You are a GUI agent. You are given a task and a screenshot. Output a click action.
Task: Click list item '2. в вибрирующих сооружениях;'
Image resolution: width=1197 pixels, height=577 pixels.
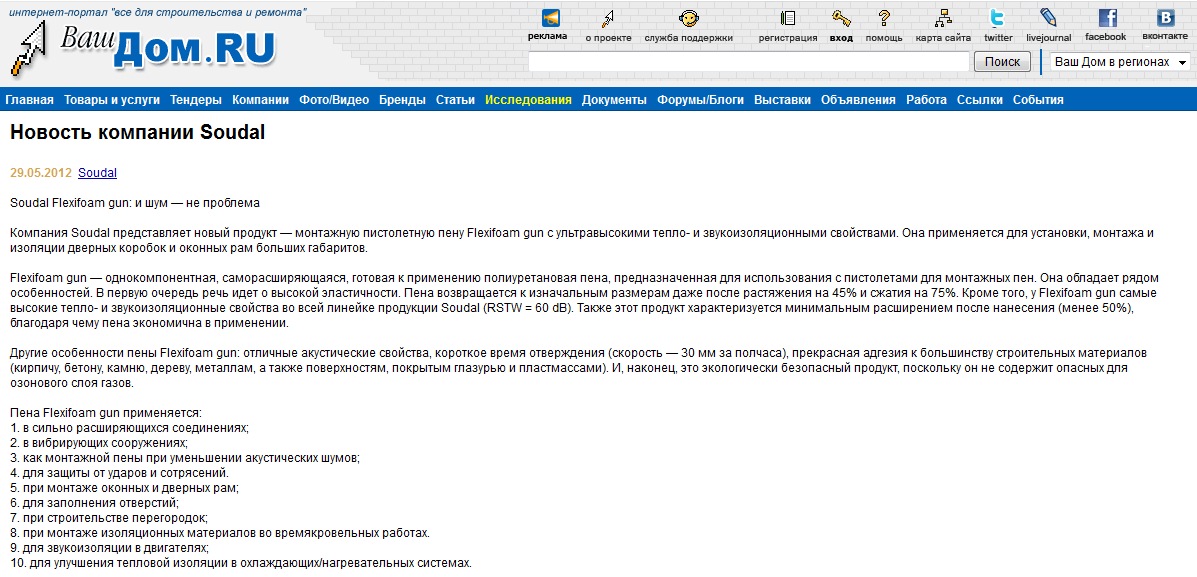point(99,443)
